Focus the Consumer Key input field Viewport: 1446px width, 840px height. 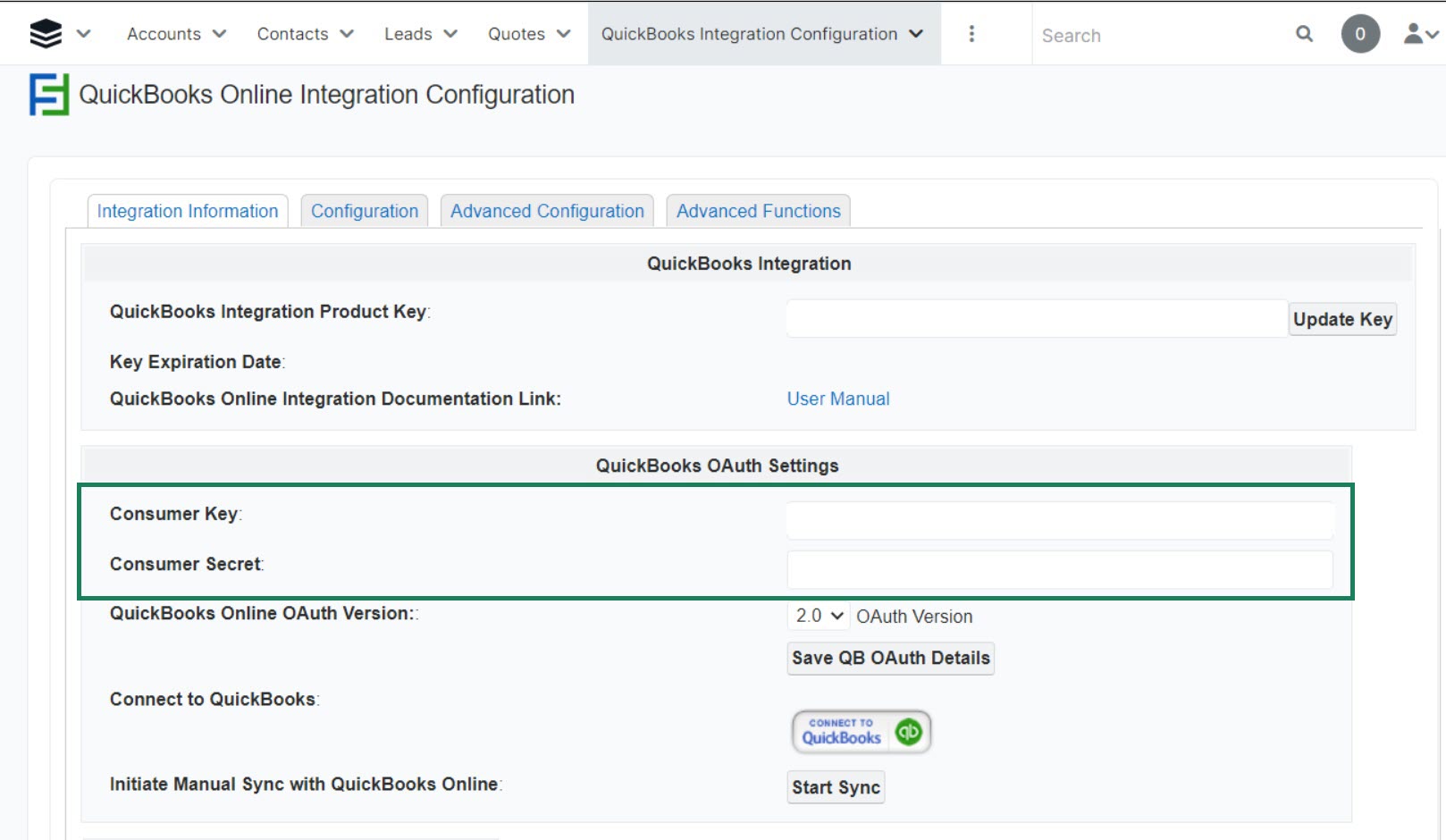pos(1059,520)
